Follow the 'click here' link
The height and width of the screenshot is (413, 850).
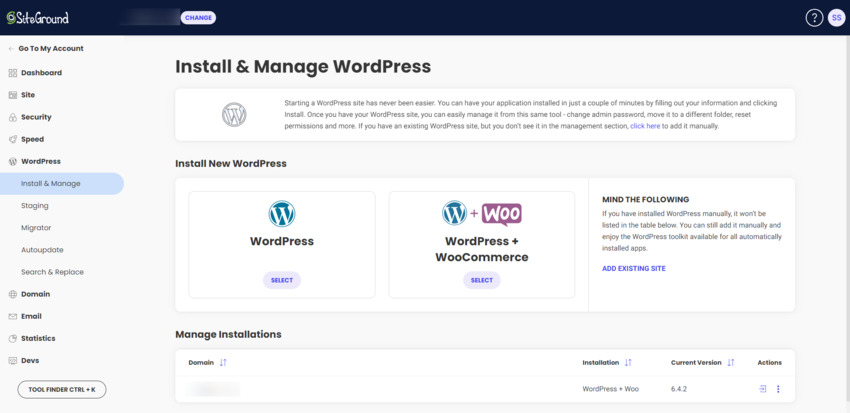point(645,126)
